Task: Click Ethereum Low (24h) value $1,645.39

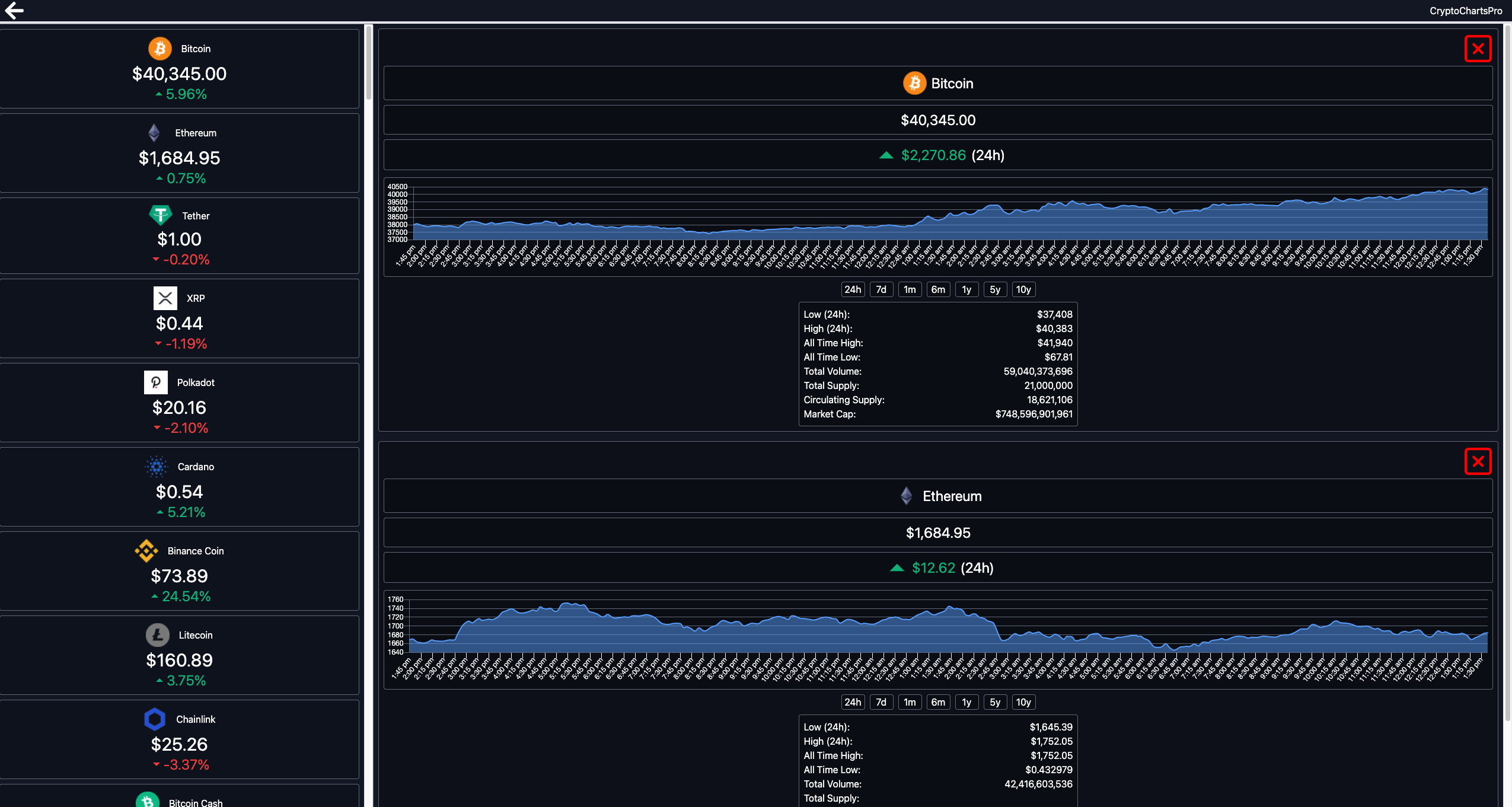Action: point(1051,727)
